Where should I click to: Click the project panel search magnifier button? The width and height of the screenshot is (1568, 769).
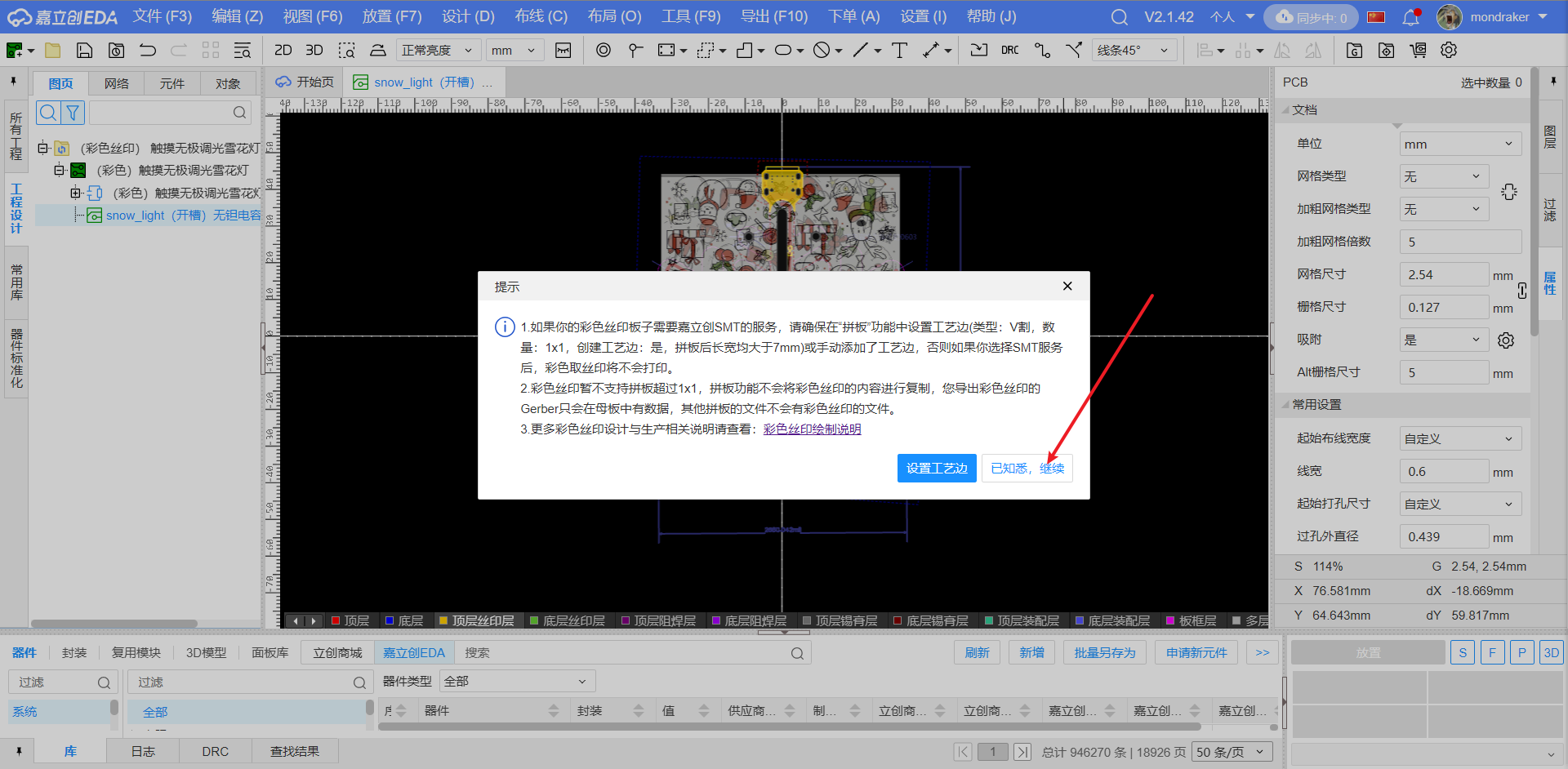[x=48, y=113]
